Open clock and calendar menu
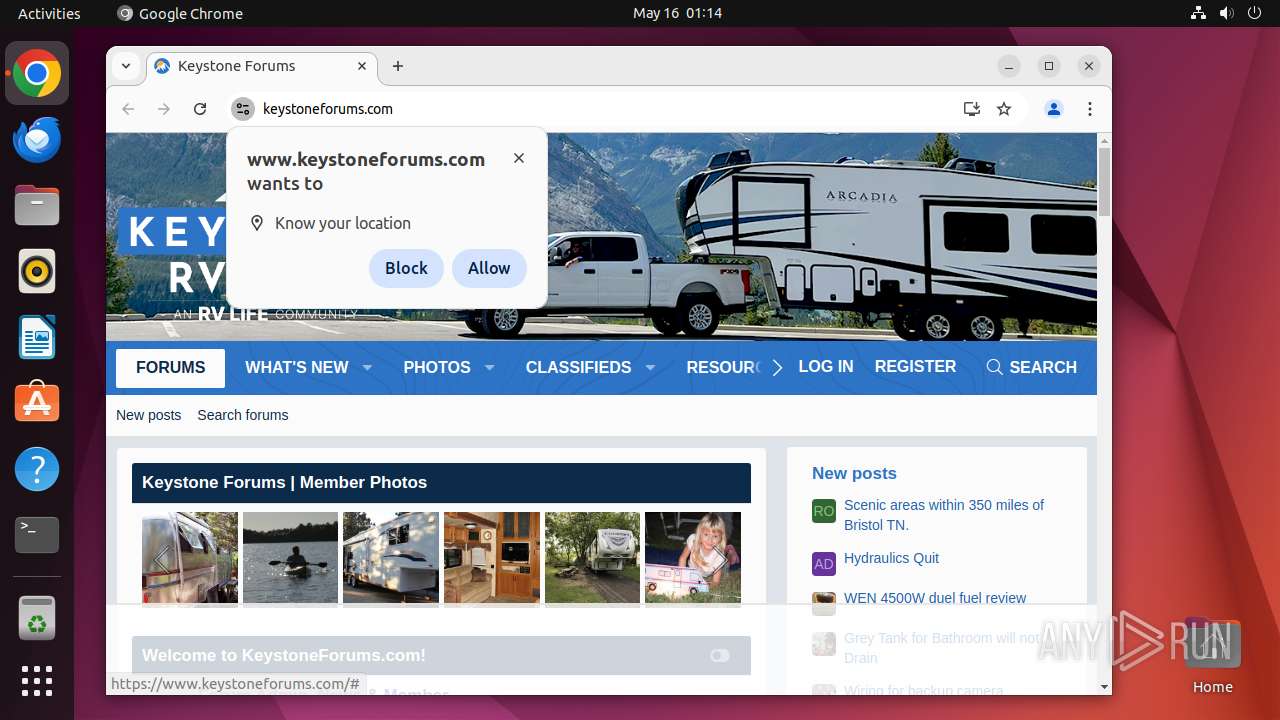This screenshot has height=720, width=1280. coord(677,13)
